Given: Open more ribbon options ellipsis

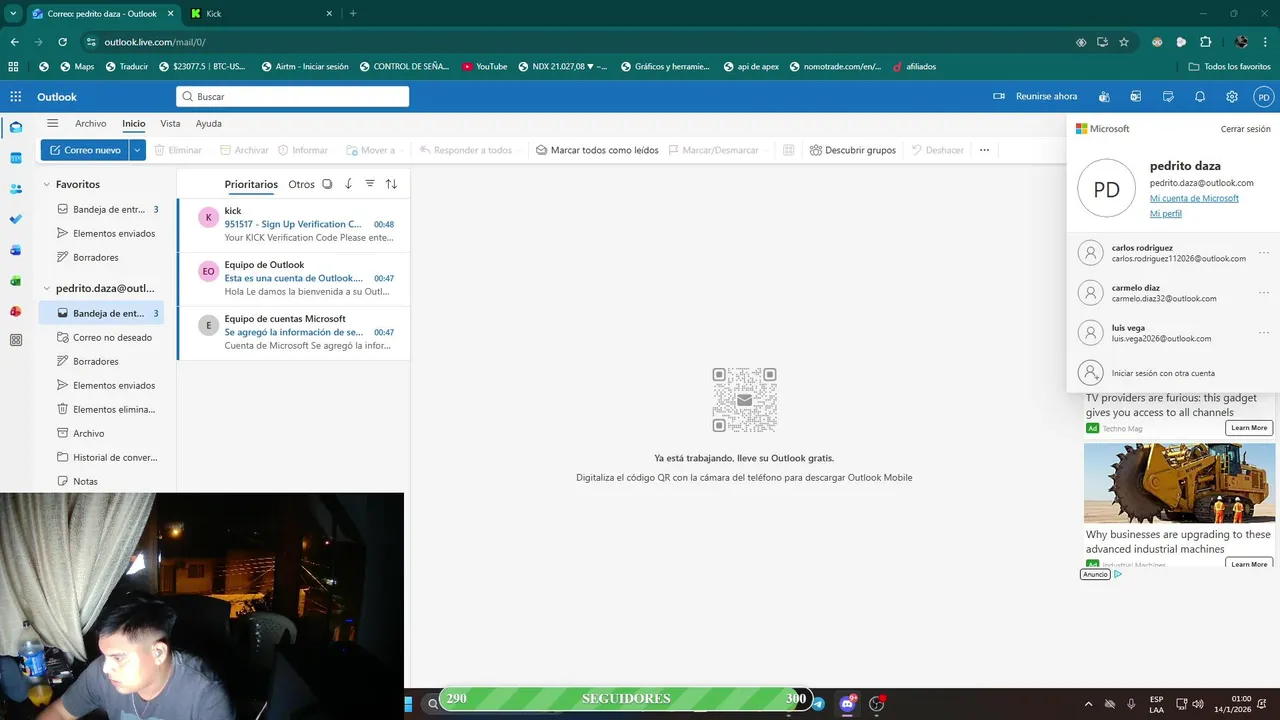Looking at the screenshot, I should [984, 150].
